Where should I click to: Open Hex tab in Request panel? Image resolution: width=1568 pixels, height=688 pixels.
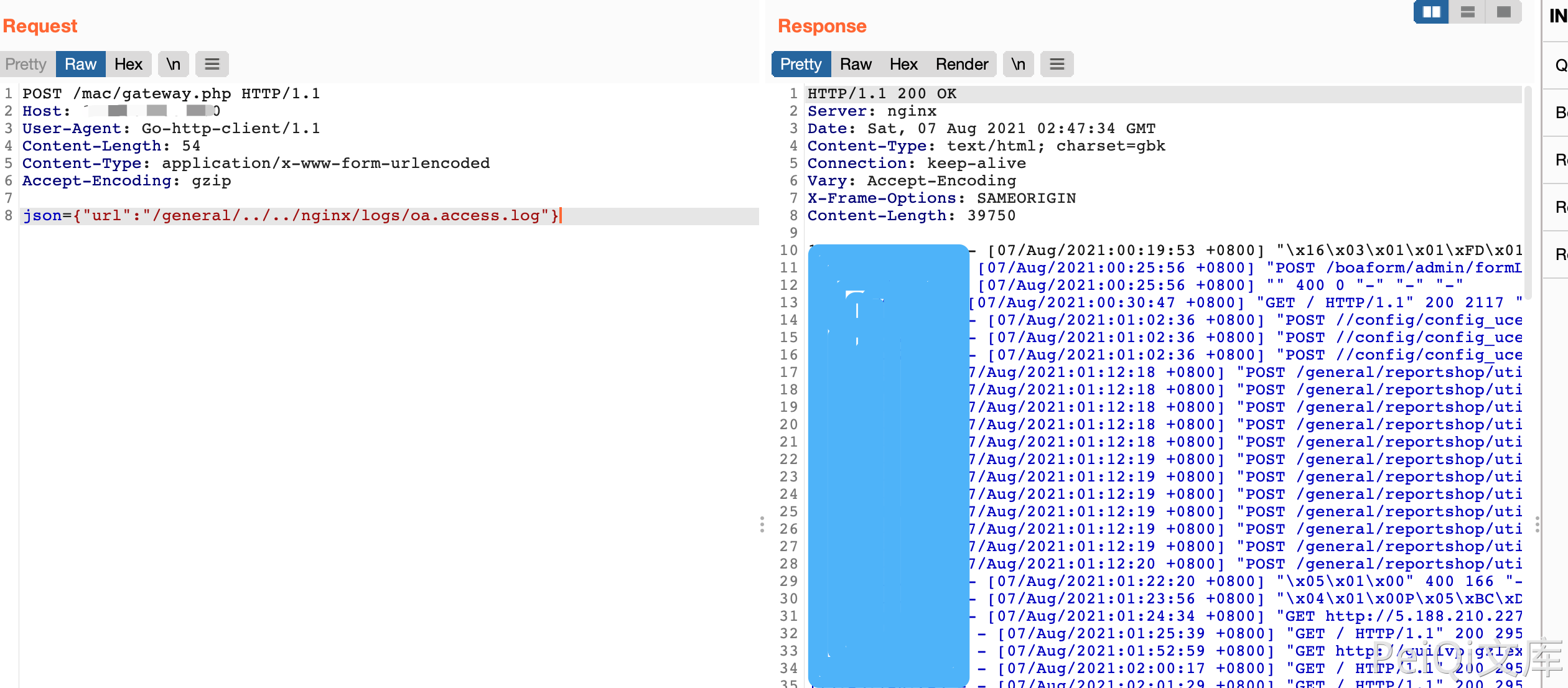(128, 64)
